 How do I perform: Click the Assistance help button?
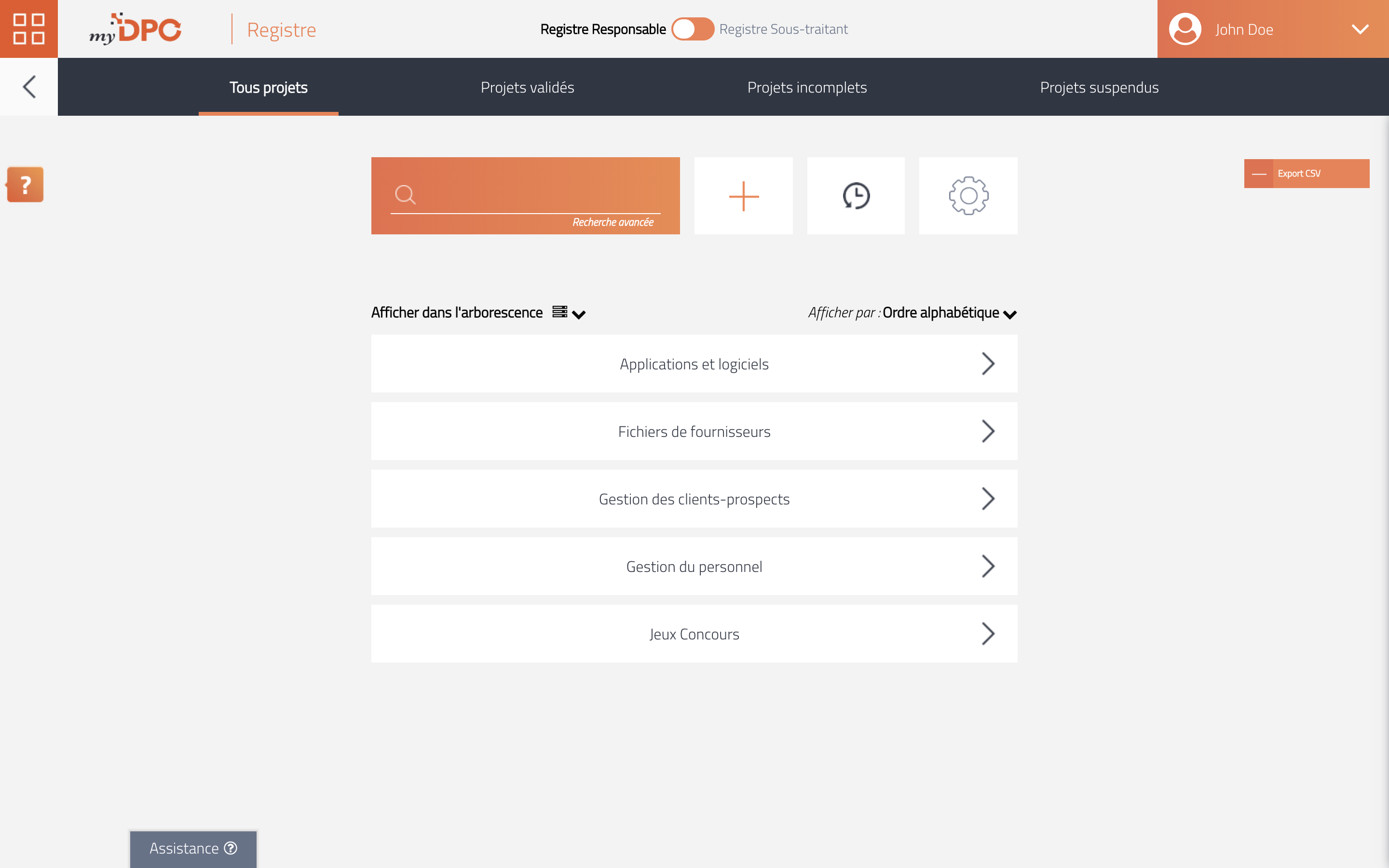(x=192, y=848)
